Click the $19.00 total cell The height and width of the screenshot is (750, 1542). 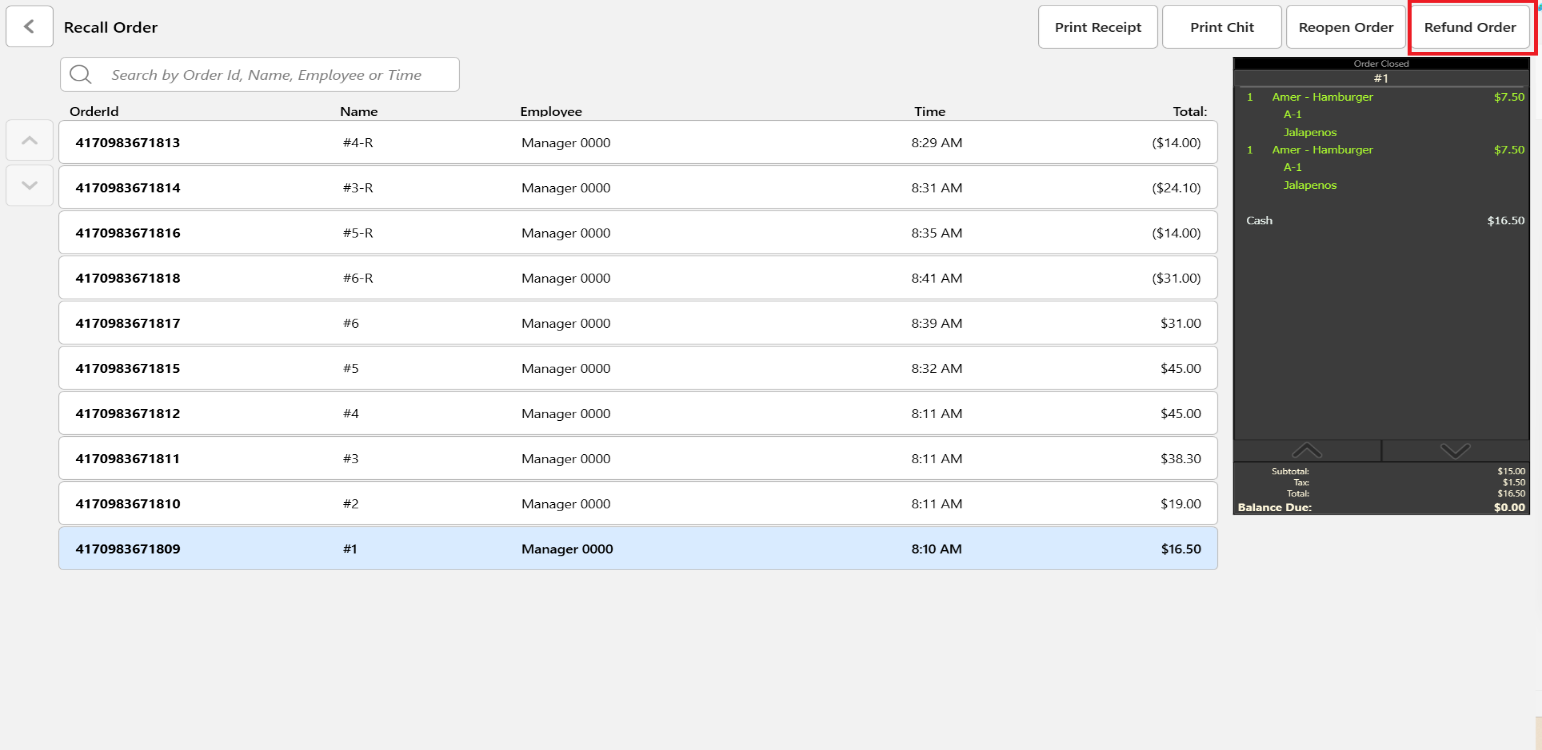click(x=1181, y=504)
